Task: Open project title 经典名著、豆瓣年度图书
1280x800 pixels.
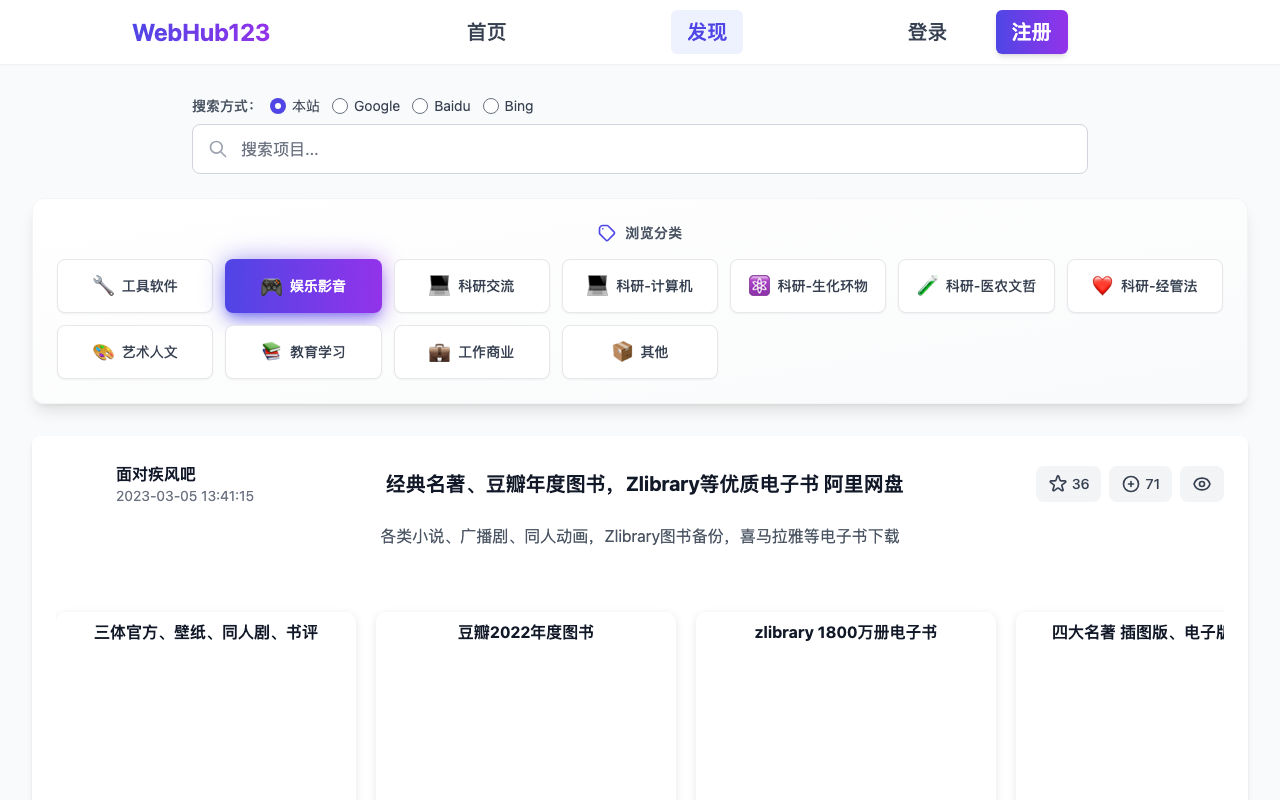Action: tap(645, 484)
